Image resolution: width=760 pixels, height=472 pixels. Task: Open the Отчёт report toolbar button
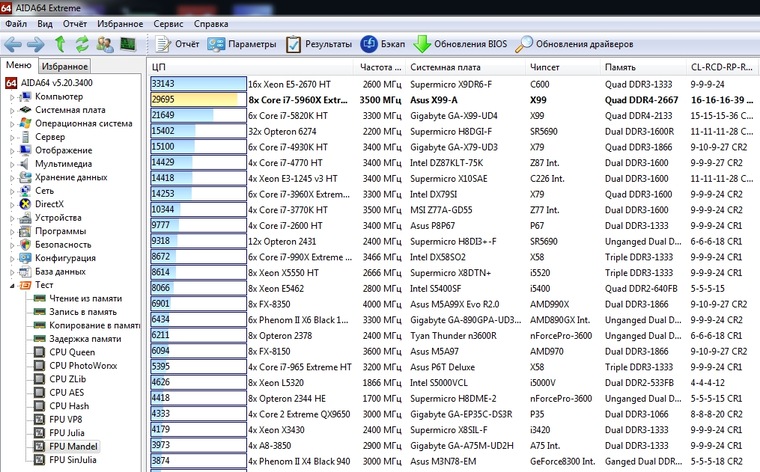click(x=177, y=44)
